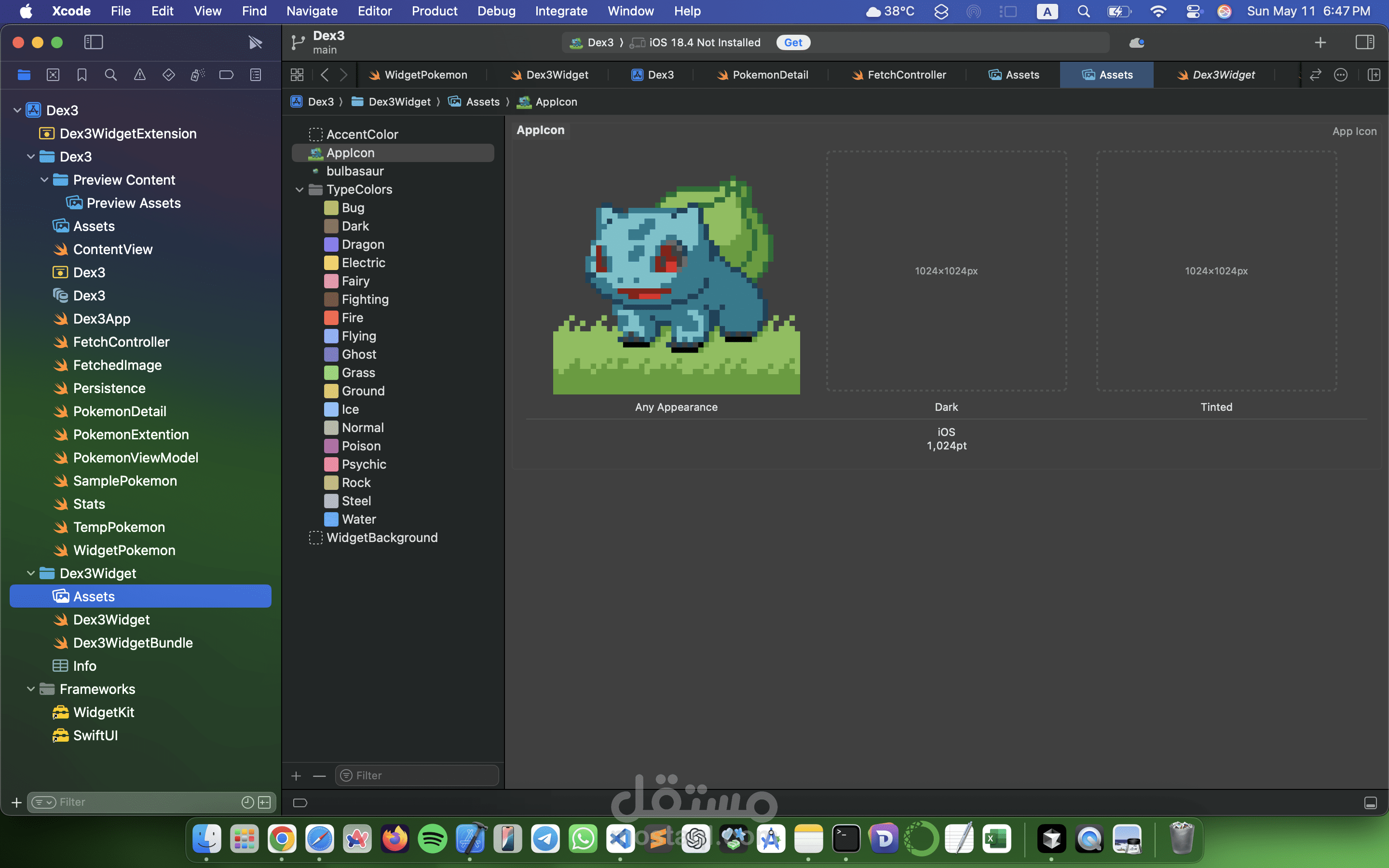Open the Source Control navigator icon
Screen dimensions: 1389x868
coord(53,75)
